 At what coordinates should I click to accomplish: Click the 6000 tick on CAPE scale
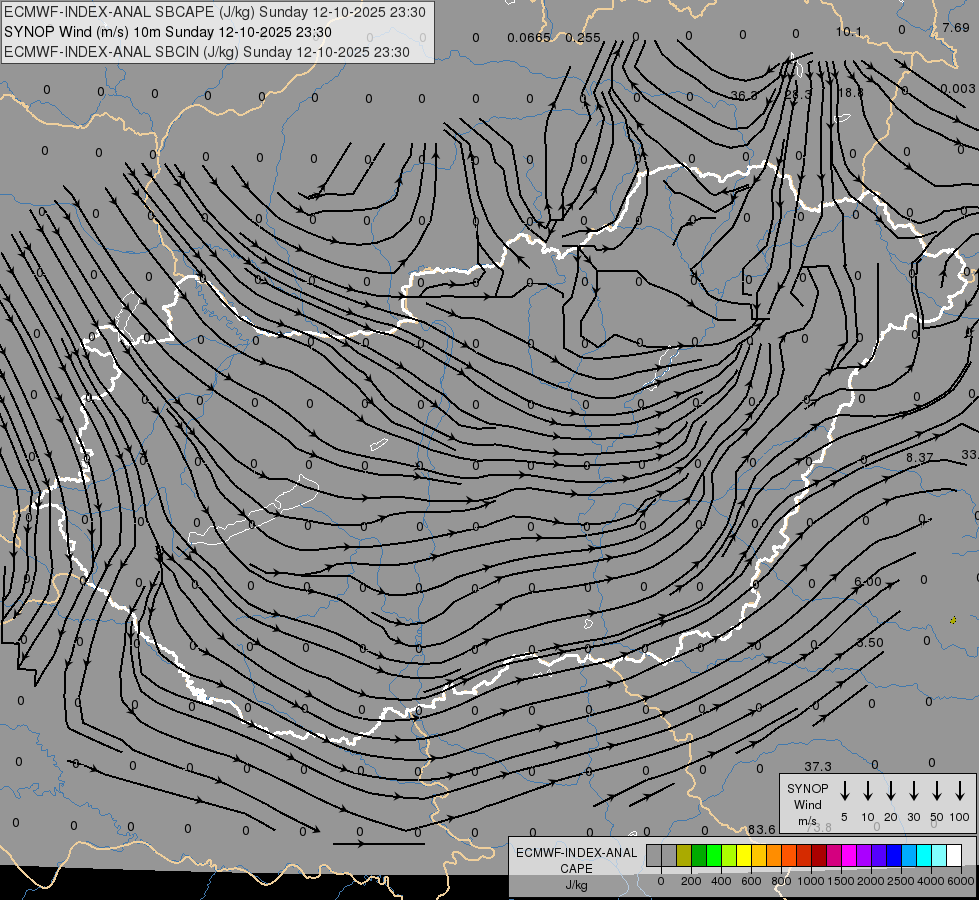pyautogui.click(x=961, y=881)
